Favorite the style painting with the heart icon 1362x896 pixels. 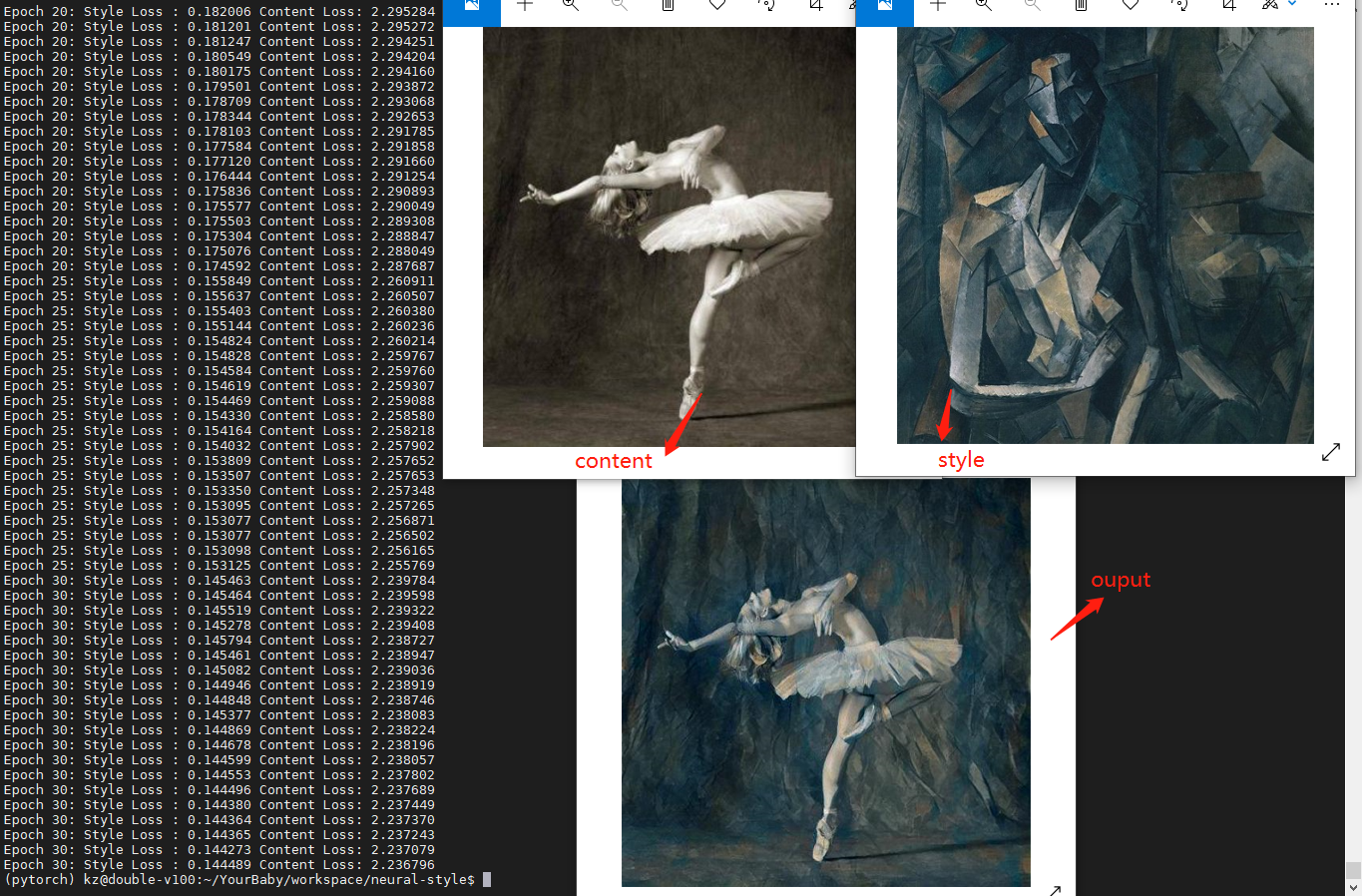(1131, 6)
